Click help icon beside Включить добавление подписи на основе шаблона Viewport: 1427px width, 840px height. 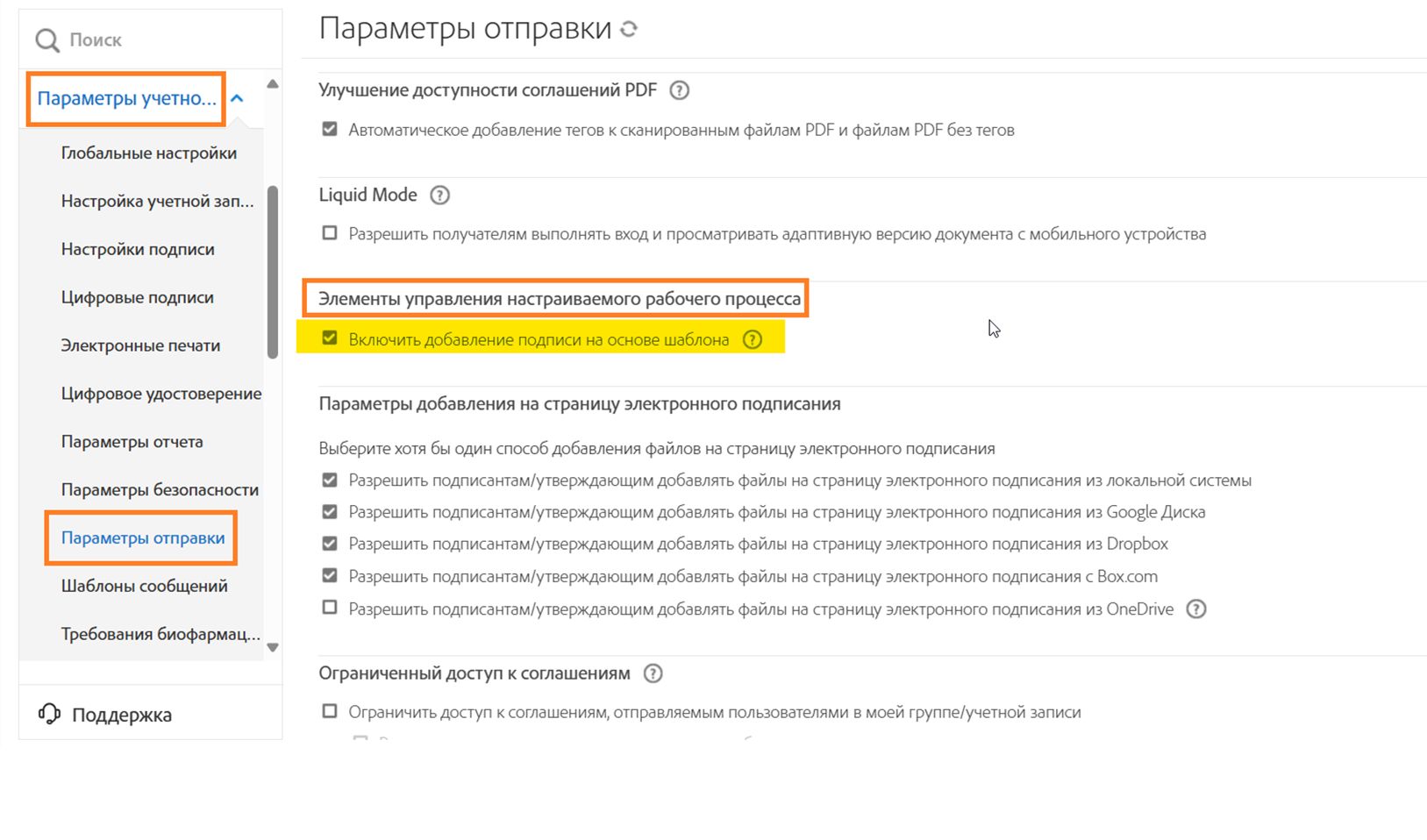(x=753, y=340)
